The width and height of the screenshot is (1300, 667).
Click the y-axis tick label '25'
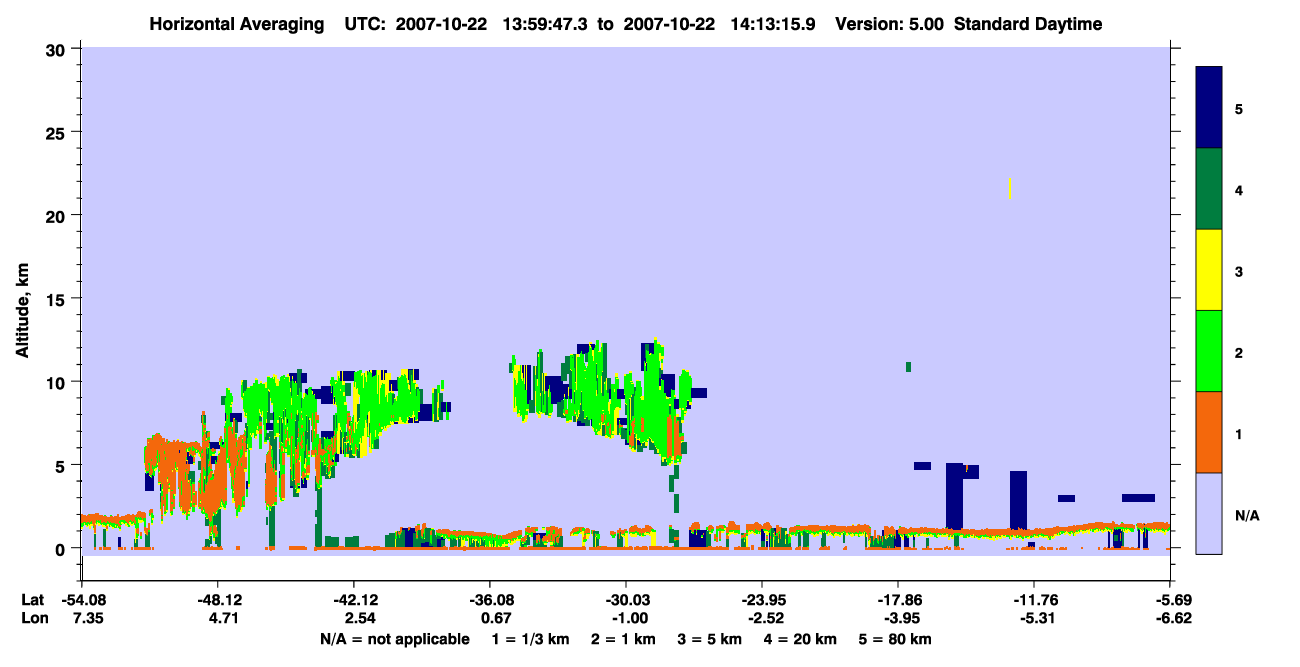(x=58, y=132)
